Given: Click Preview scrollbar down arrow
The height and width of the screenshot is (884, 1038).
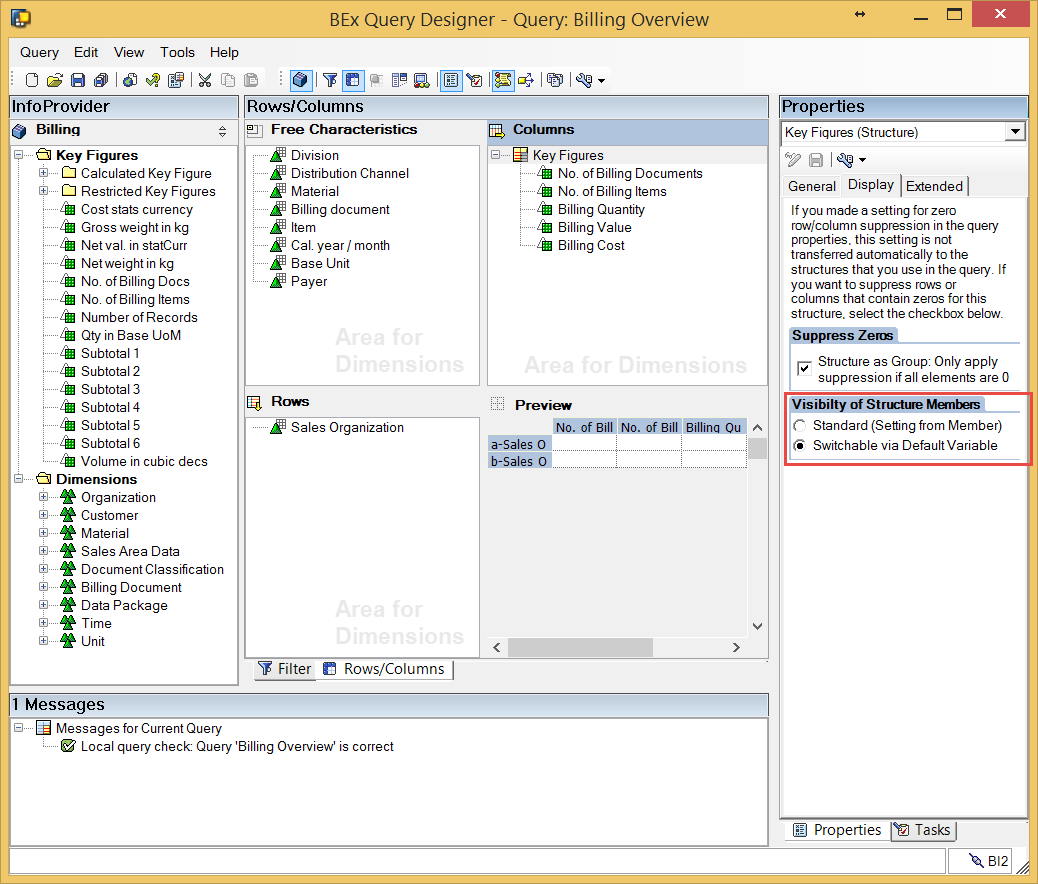Looking at the screenshot, I should coord(758,626).
